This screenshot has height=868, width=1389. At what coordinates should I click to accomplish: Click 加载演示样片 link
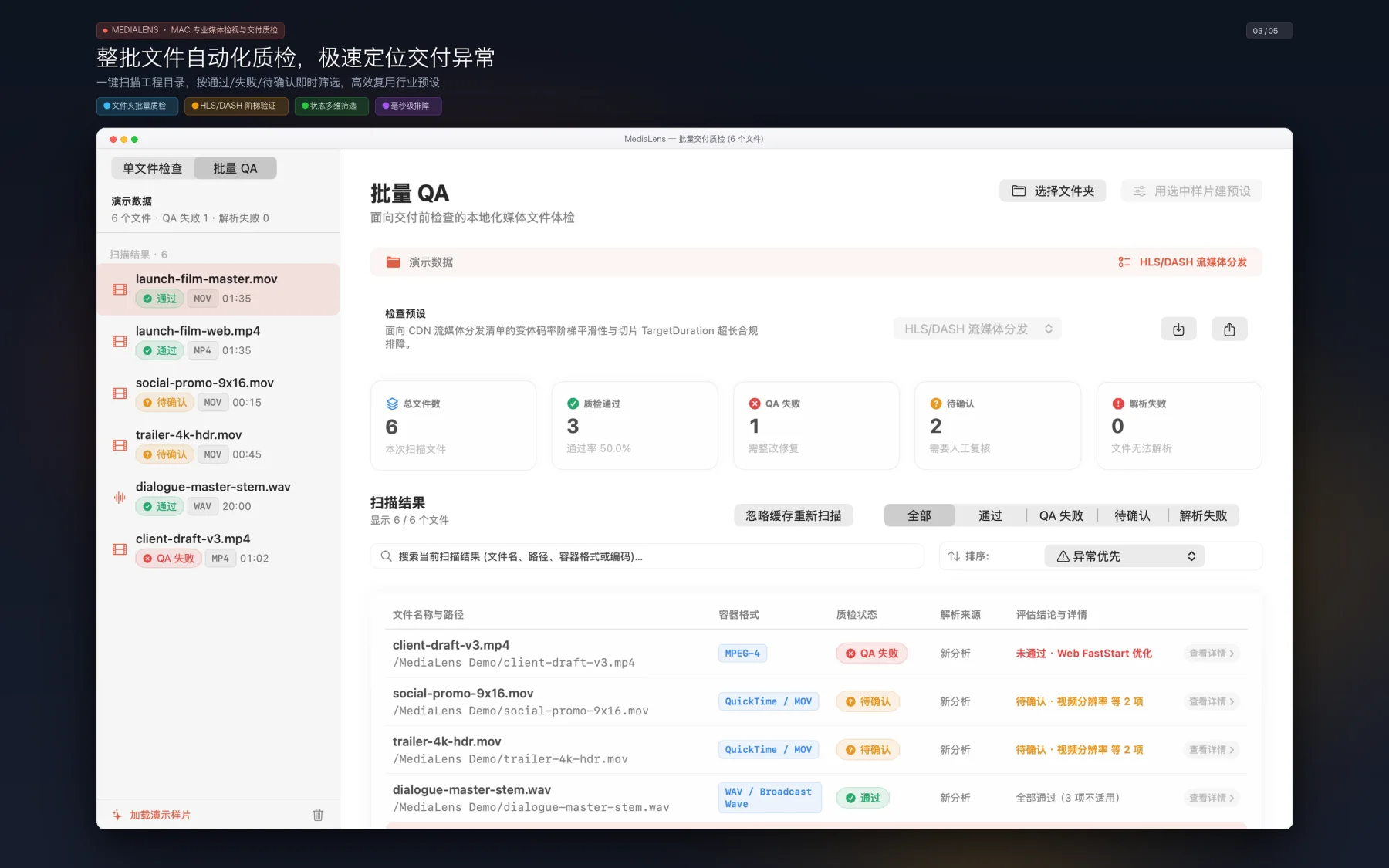point(160,815)
